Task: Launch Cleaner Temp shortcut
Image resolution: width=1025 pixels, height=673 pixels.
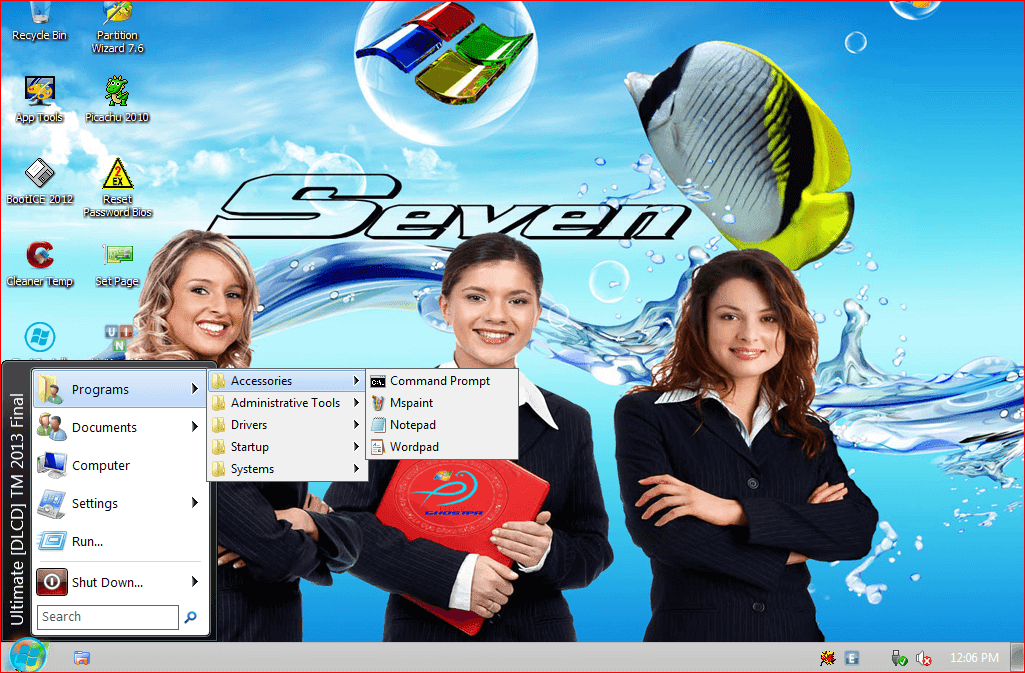Action: tap(40, 265)
